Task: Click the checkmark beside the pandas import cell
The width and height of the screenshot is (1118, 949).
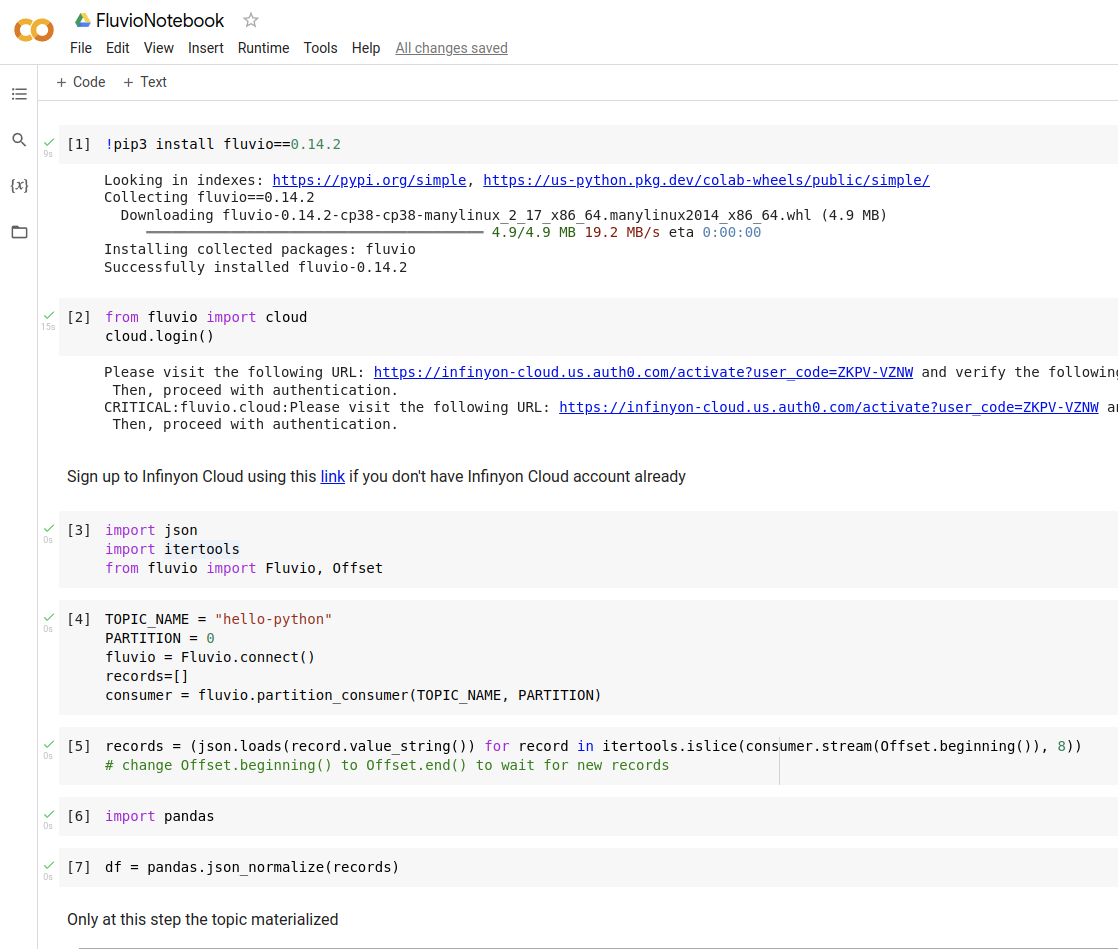Action: click(x=48, y=814)
